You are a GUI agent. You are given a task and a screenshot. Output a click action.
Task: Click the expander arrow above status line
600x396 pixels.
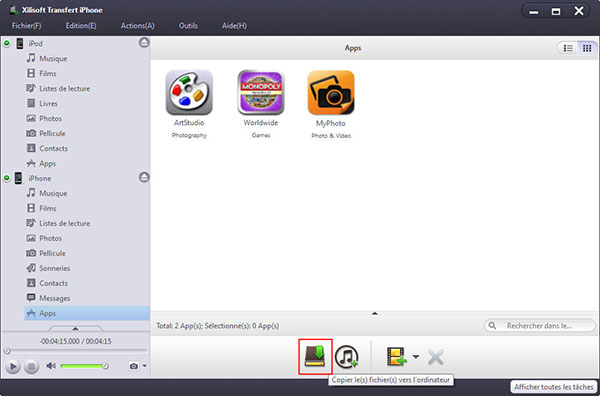375,313
